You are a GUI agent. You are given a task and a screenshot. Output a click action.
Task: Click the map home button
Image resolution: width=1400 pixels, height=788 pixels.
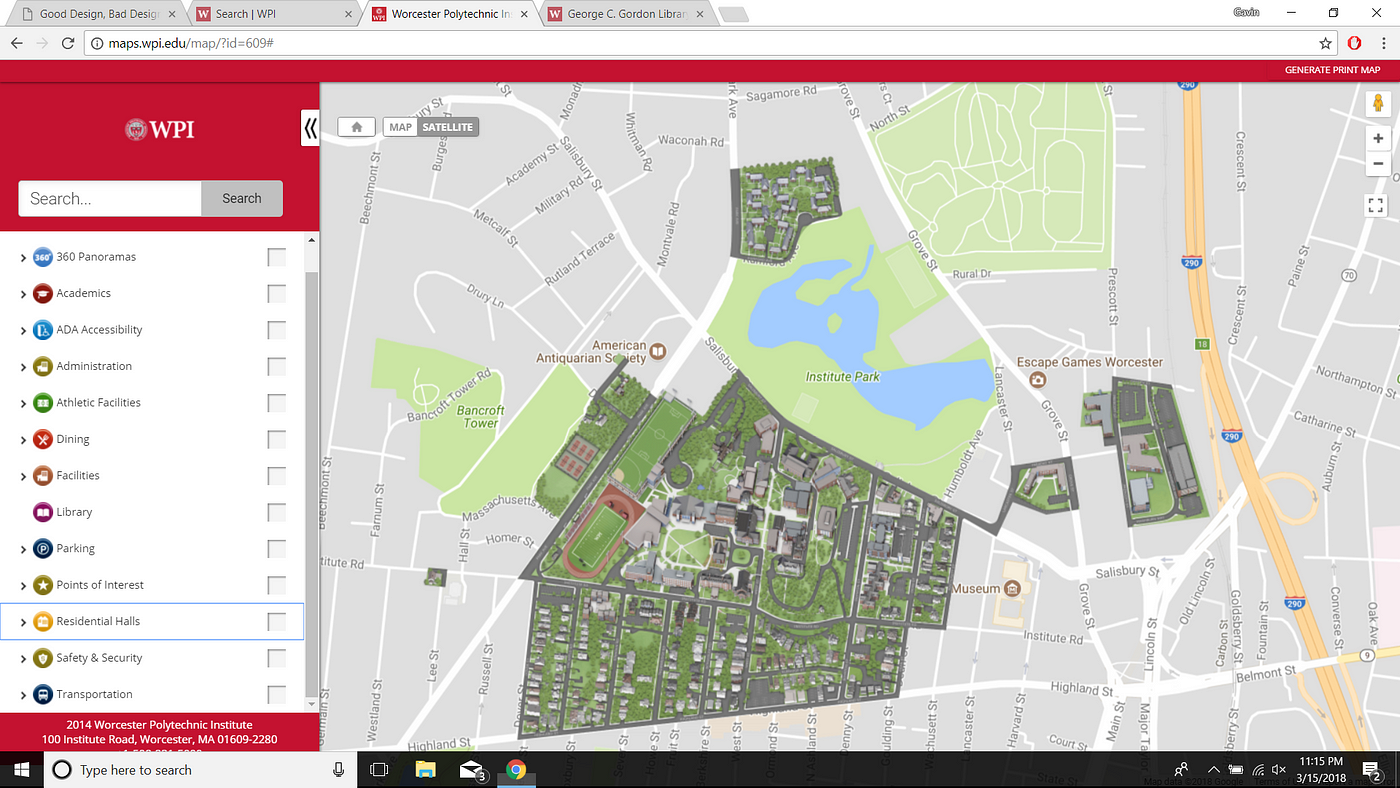(356, 127)
